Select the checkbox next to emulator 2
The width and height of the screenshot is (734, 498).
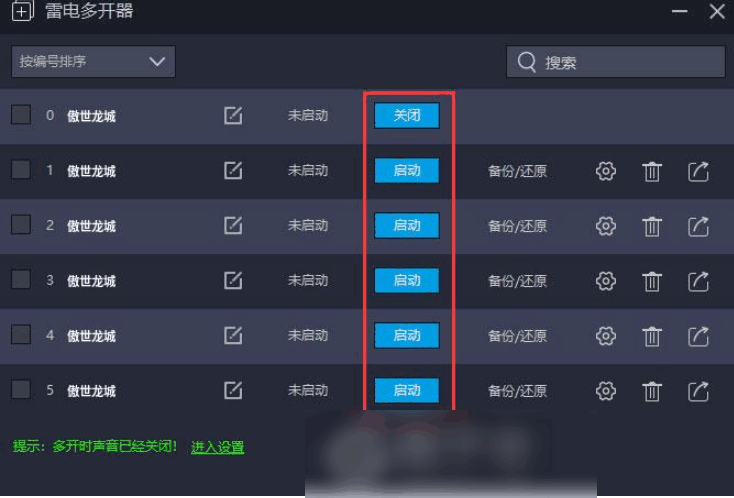(21, 224)
